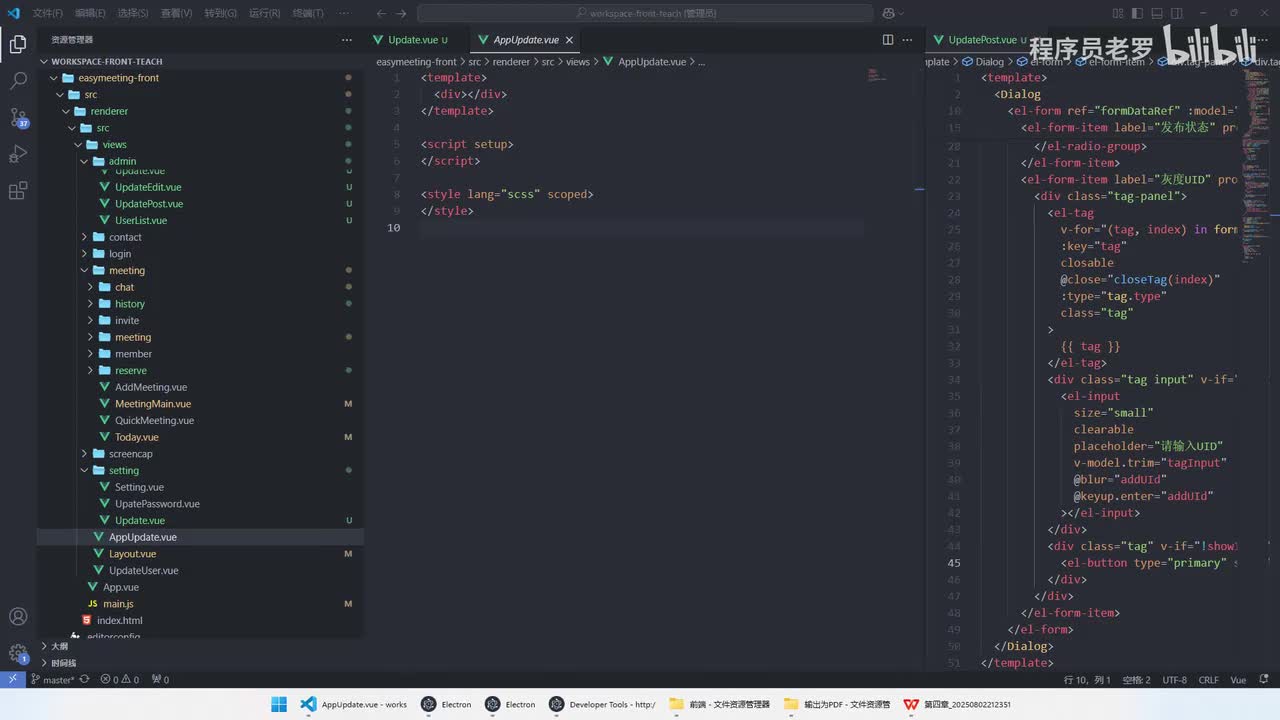This screenshot has width=1280, height=720.
Task: Open the 终端(T) menu
Action: pos(308,13)
